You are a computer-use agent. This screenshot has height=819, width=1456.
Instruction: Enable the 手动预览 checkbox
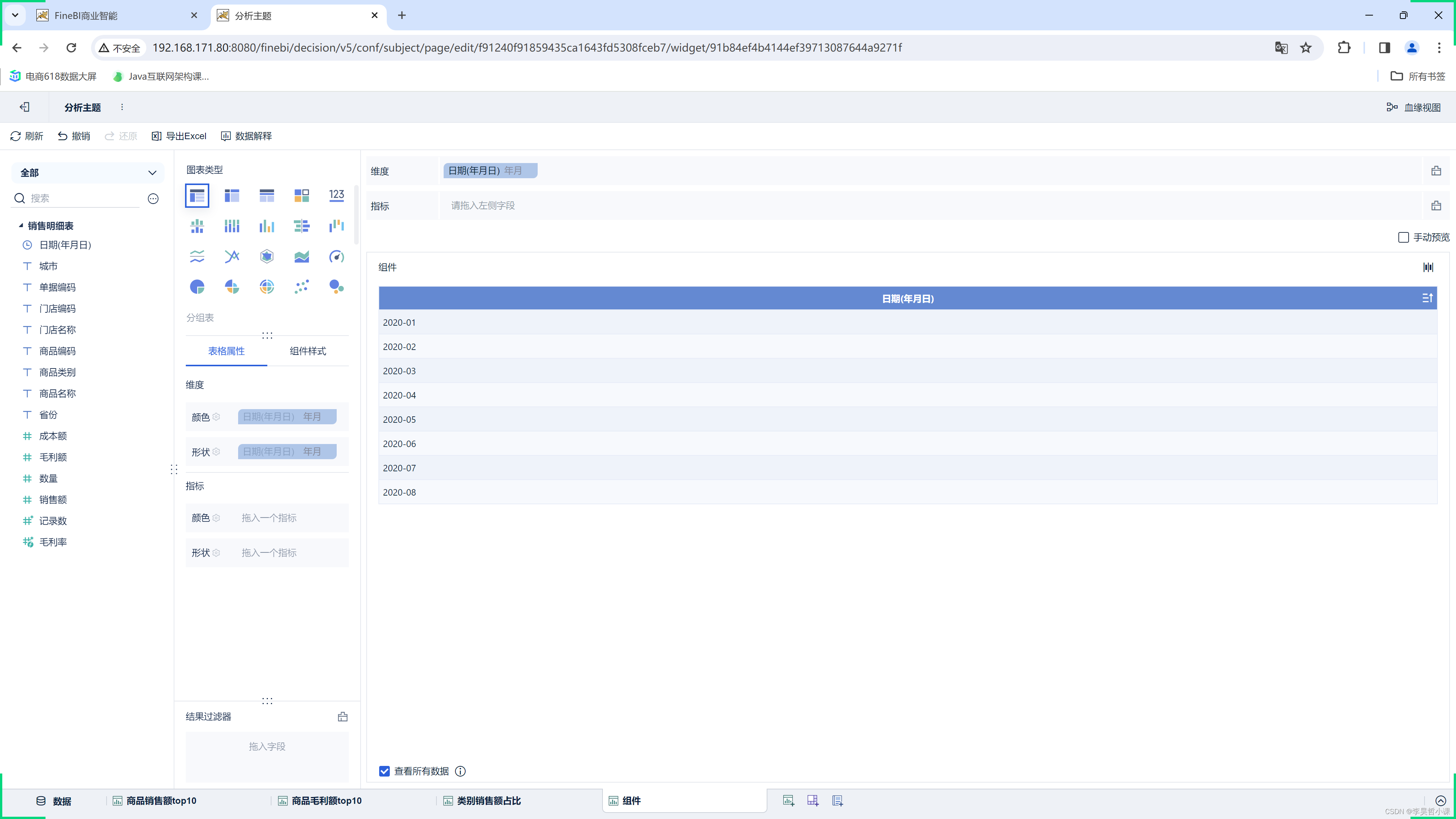pos(1403,237)
